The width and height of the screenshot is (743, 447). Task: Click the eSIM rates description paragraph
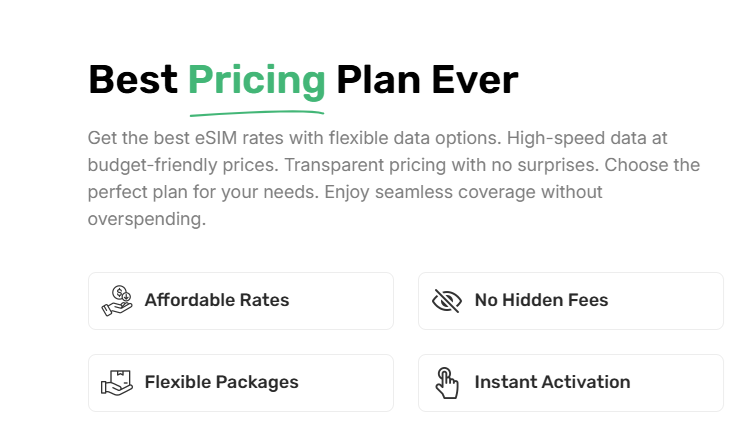click(393, 178)
